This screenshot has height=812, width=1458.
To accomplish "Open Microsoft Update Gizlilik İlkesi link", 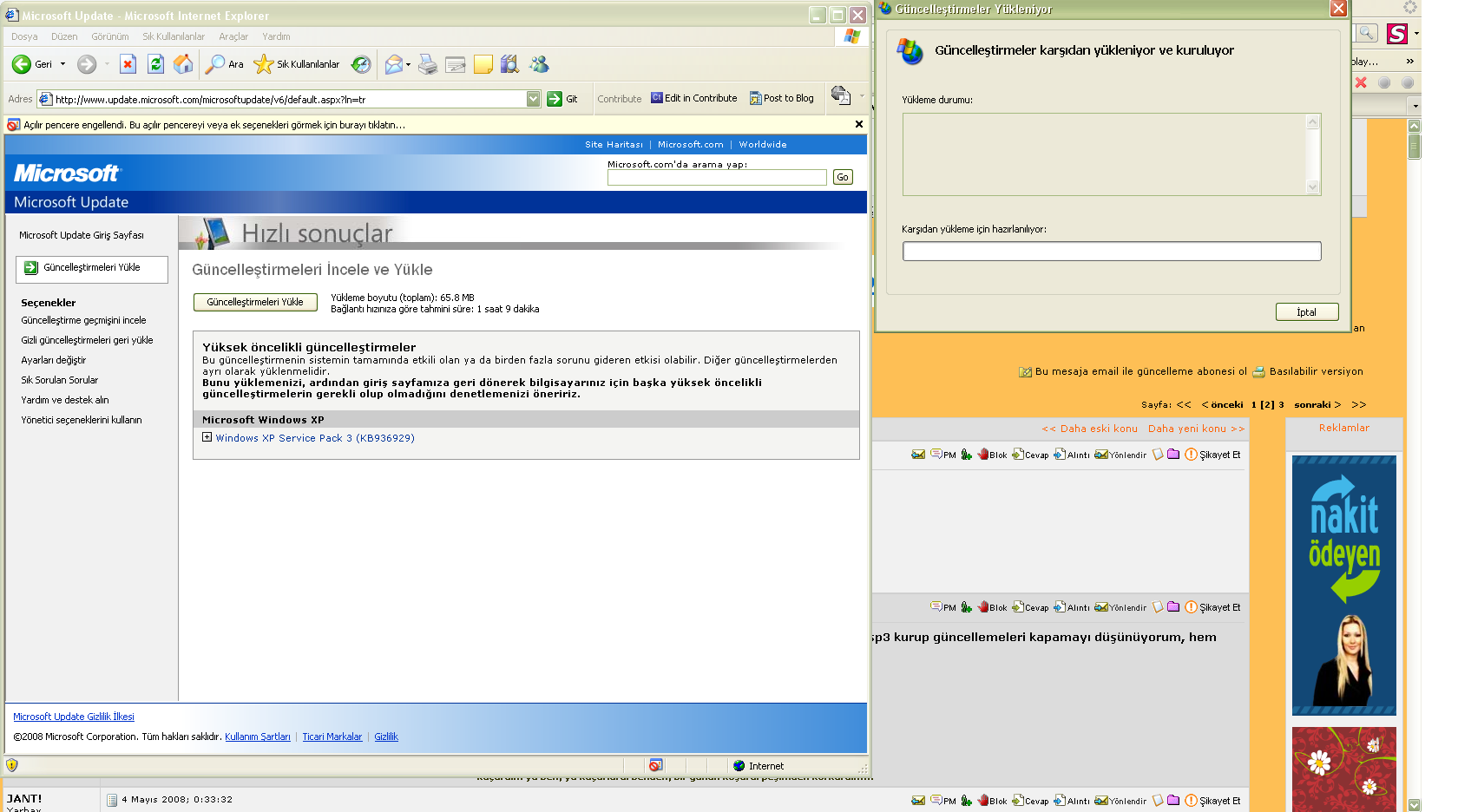I will coord(74,717).
